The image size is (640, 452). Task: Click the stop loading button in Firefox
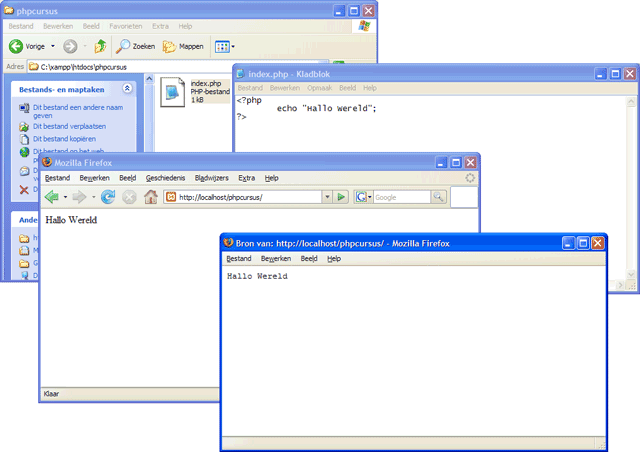[129, 197]
